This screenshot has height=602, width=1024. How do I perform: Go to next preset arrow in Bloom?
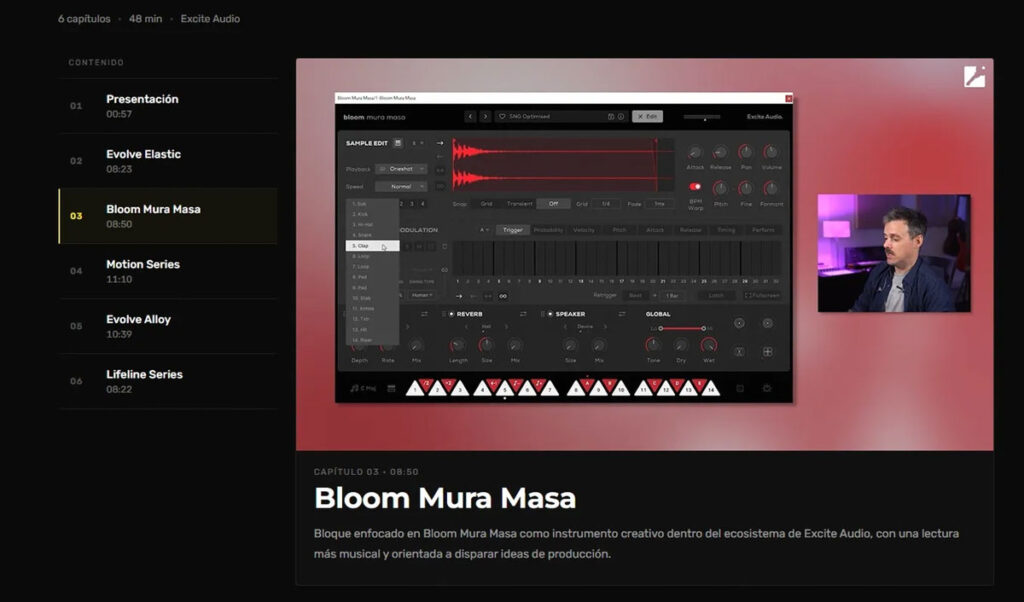pyautogui.click(x=485, y=116)
